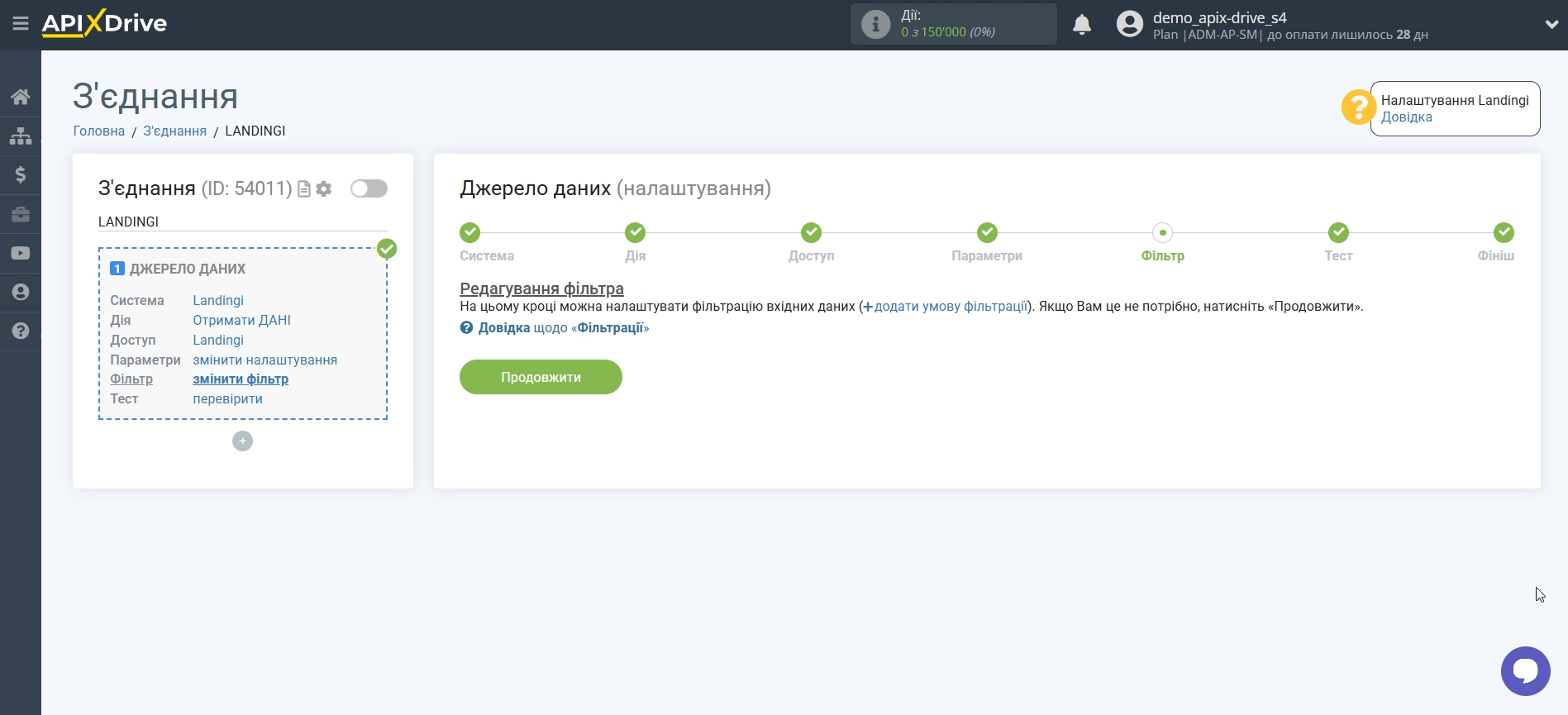Click the Продовжити button
The width and height of the screenshot is (1568, 715).
541,377
